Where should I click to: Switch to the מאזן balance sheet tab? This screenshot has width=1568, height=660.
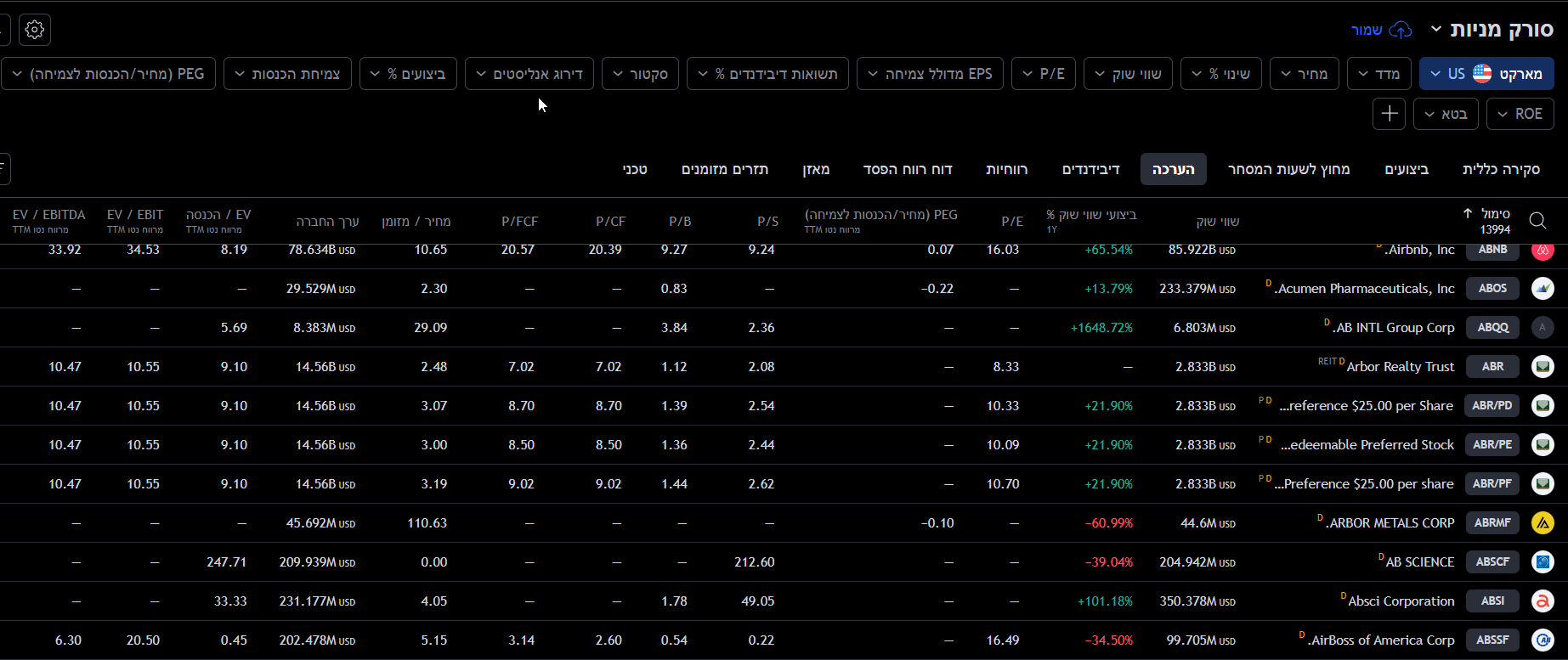tap(816, 169)
